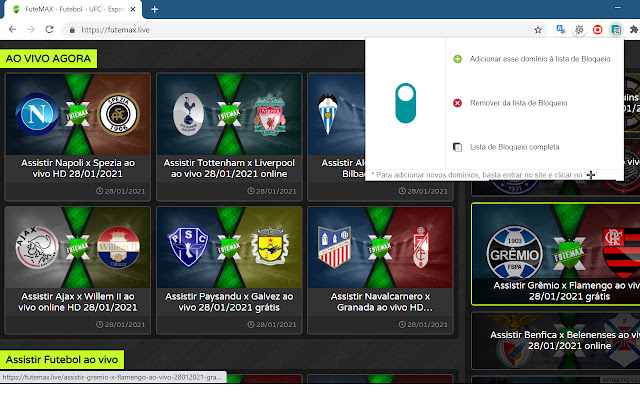Click the browser back arrow
The height and width of the screenshot is (400, 640).
point(12,29)
